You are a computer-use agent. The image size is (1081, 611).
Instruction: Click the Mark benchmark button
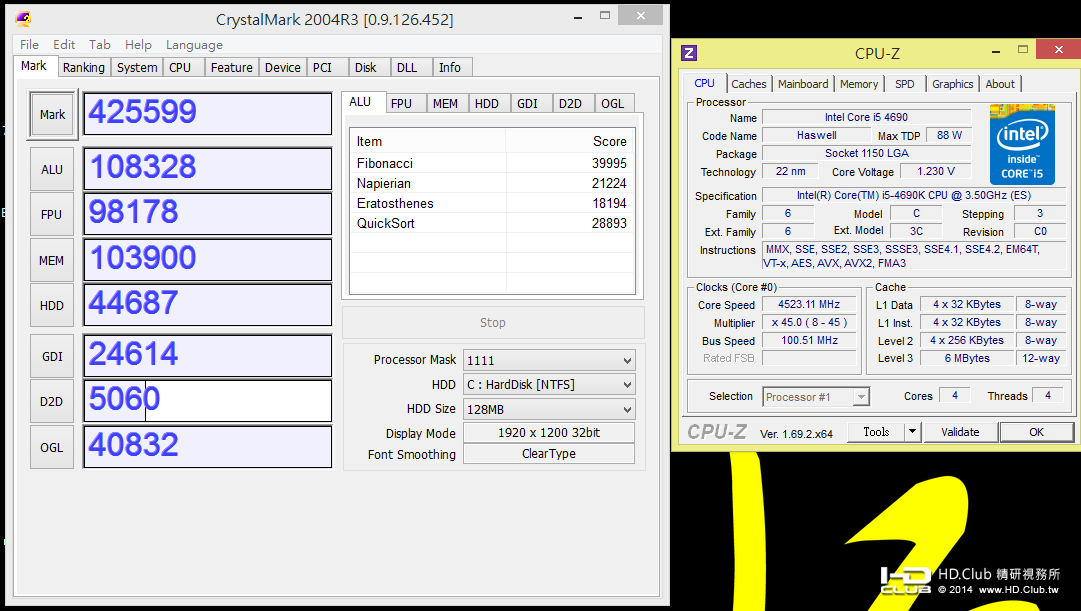point(52,114)
